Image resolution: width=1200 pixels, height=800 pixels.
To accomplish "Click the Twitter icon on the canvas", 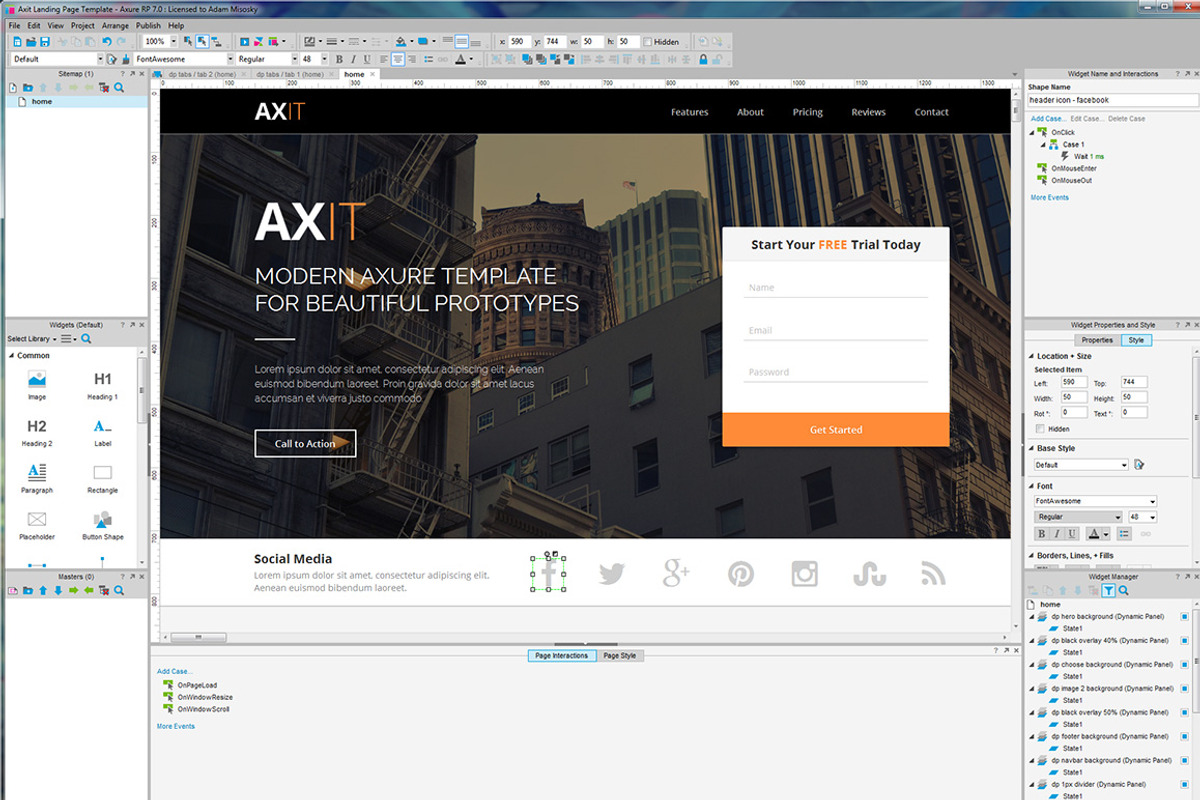I will coord(612,573).
